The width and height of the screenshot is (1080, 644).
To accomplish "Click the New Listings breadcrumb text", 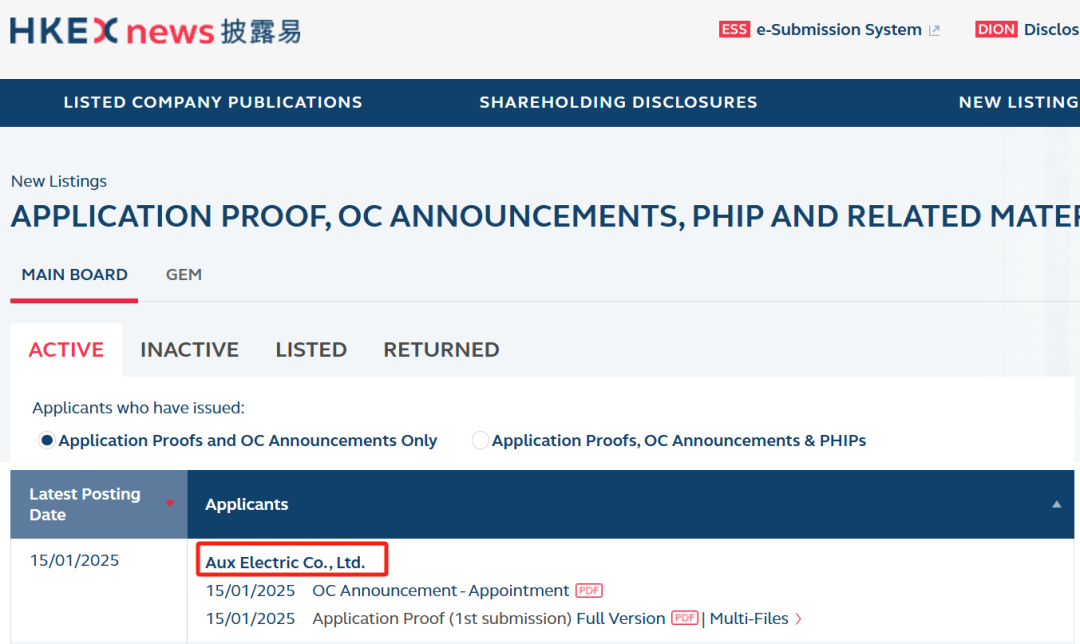I will point(59,181).
